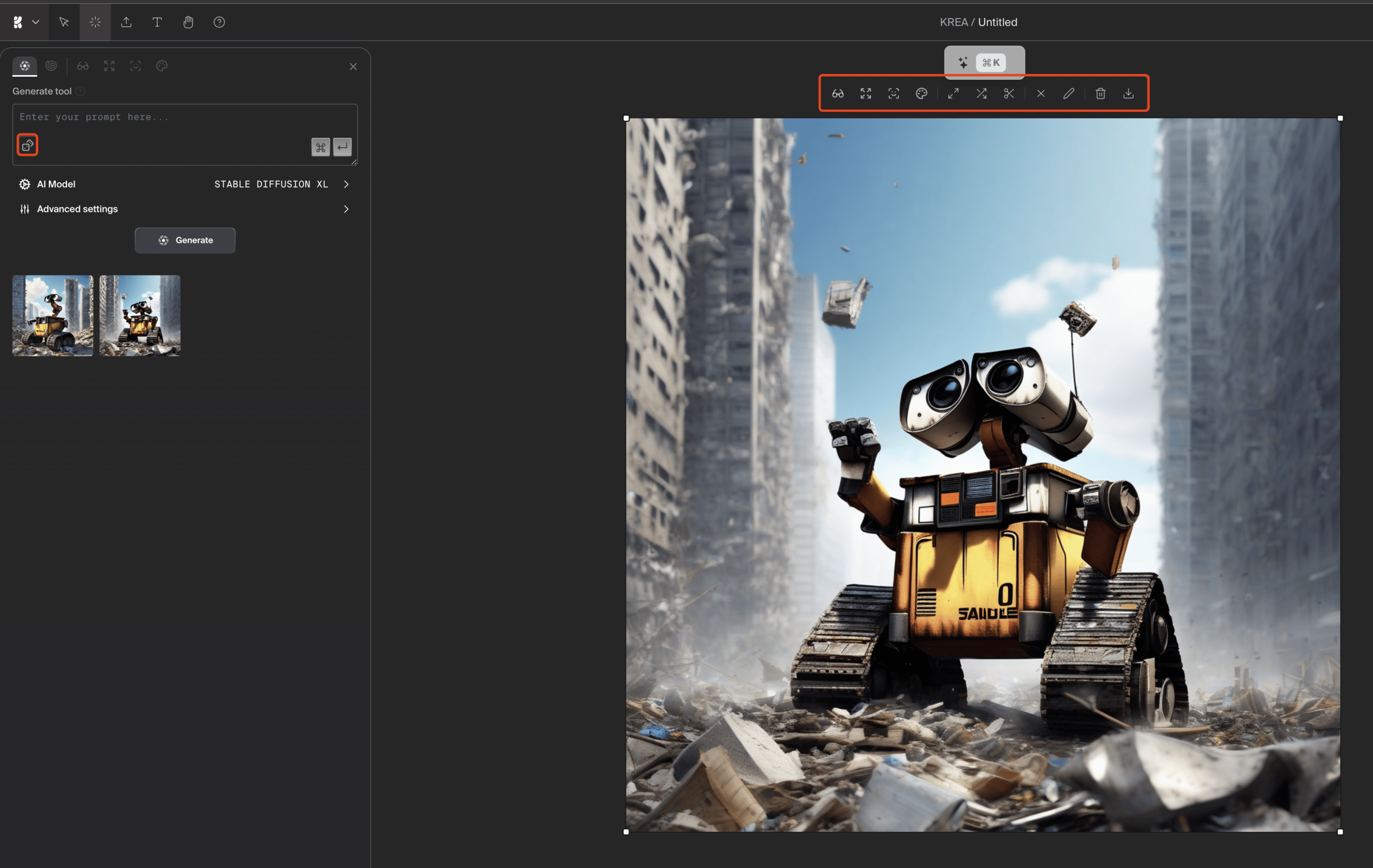1373x868 pixels.
Task: Download the image with the download icon
Action: (1128, 93)
